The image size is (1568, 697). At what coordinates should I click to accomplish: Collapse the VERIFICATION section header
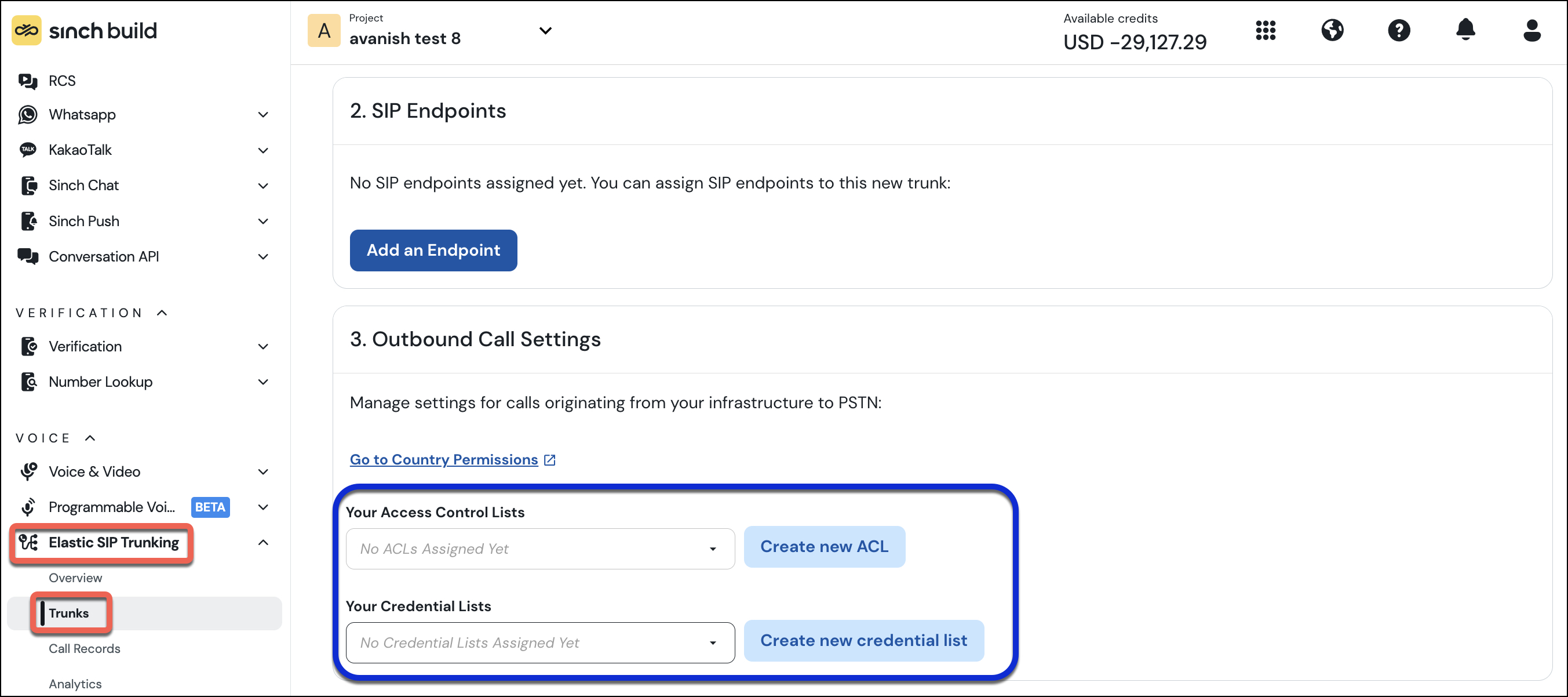pyautogui.click(x=92, y=313)
